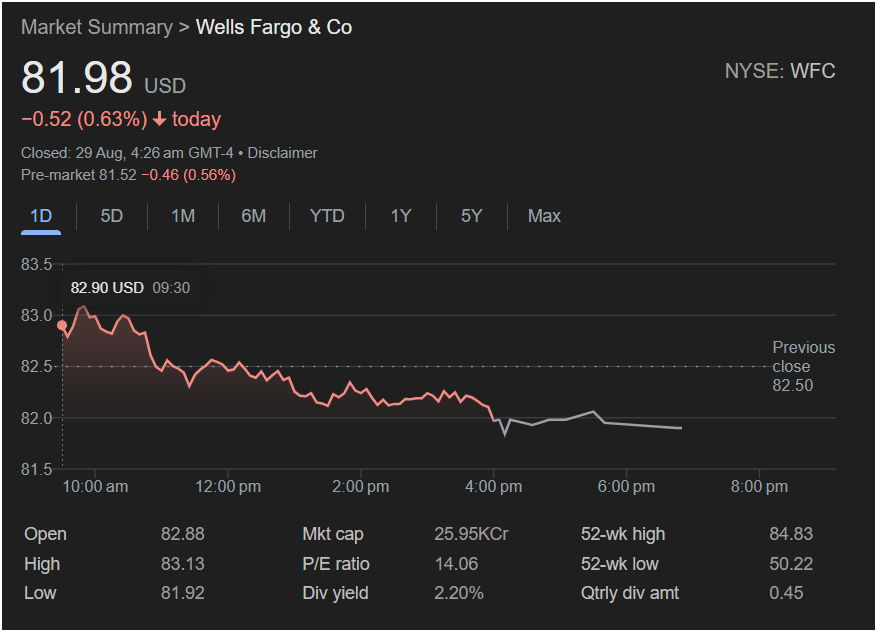877x632 pixels.
Task: Click the Wells Fargo & Co title
Action: 274,27
